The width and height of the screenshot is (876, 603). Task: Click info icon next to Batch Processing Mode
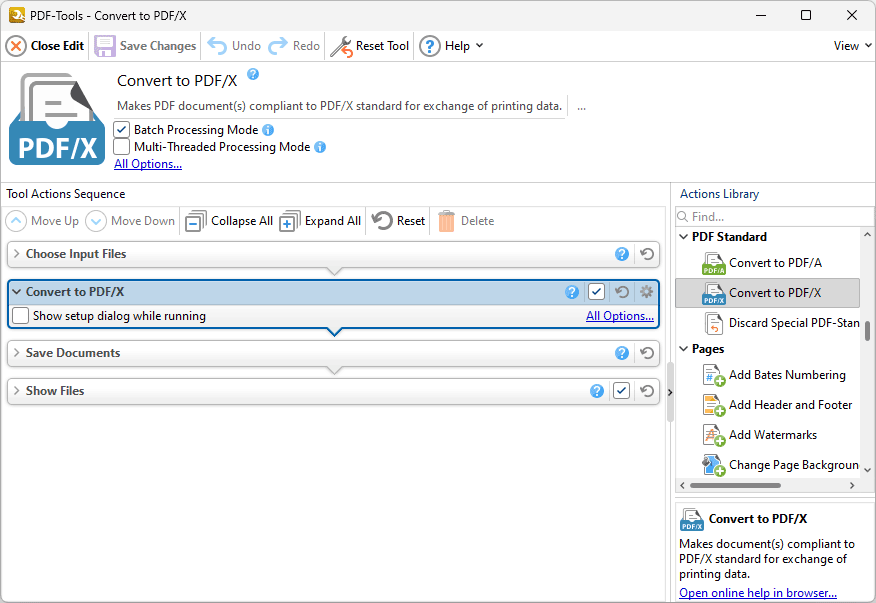[268, 130]
